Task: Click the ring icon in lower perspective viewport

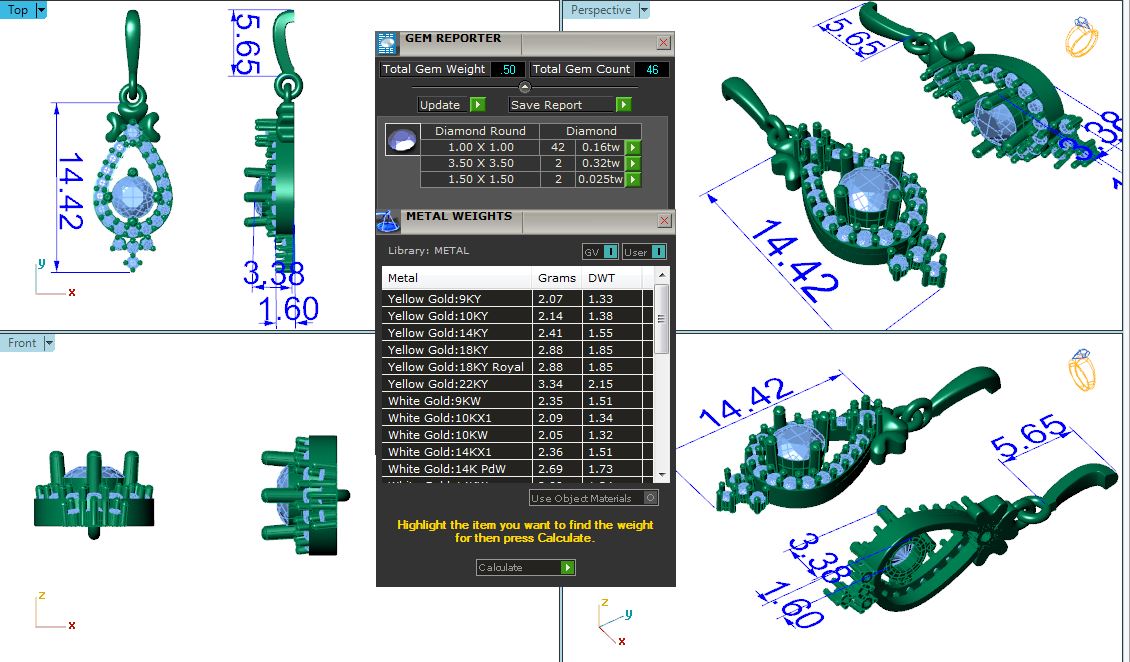Action: tap(1083, 371)
